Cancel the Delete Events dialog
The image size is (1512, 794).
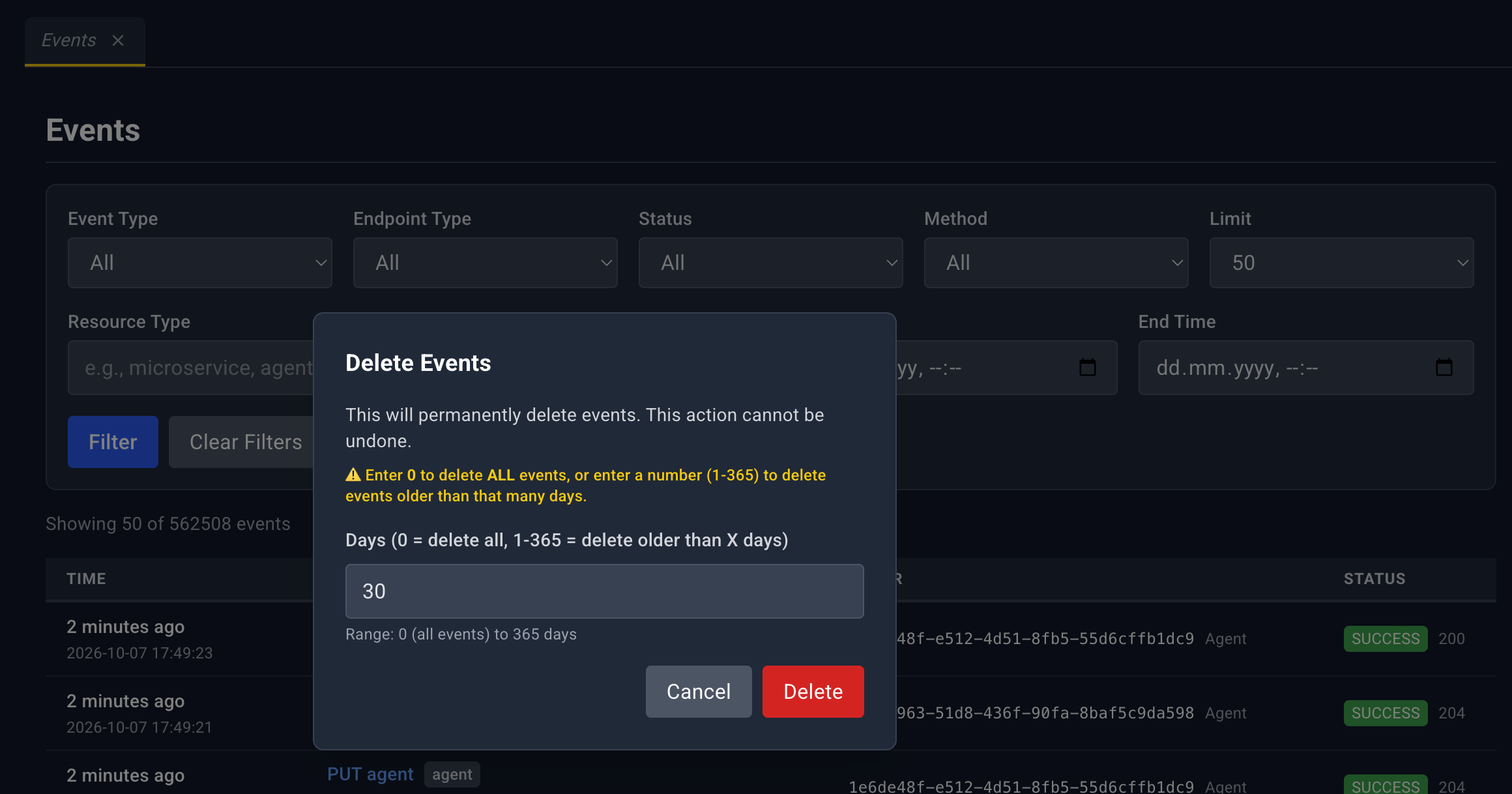click(x=699, y=692)
